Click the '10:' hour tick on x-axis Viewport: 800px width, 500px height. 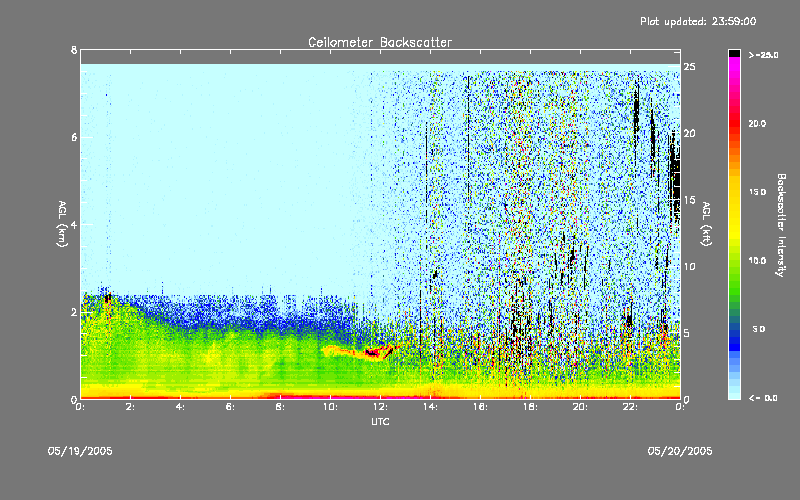(330, 407)
